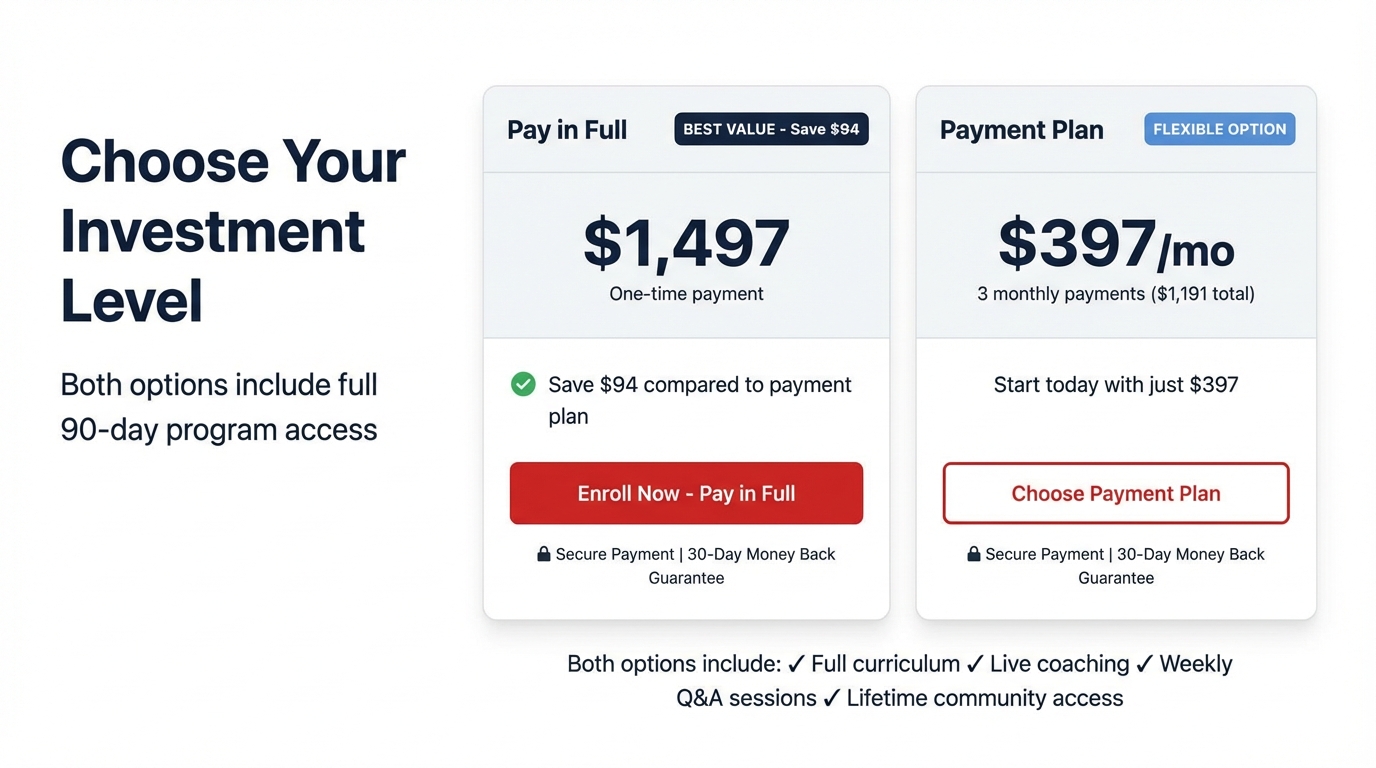Click the lock icon under Choose Payment Plan
This screenshot has width=1376, height=768.
click(974, 554)
